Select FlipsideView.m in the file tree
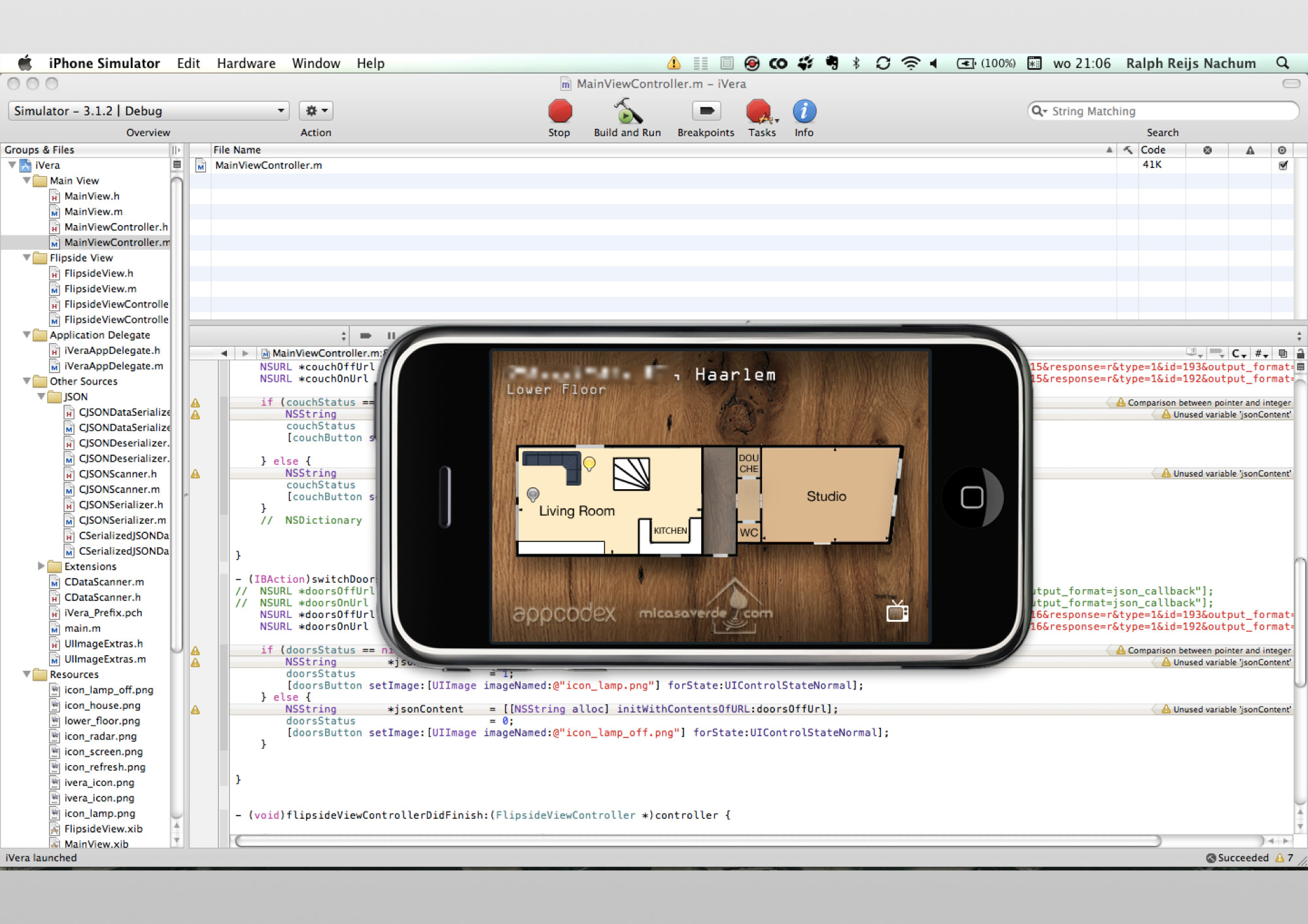The height and width of the screenshot is (924, 1308). [100, 289]
